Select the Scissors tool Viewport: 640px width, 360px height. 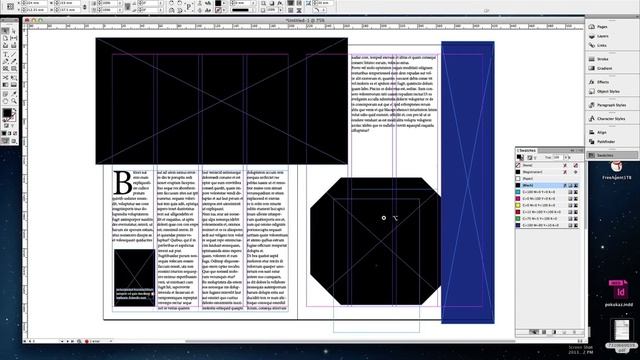(x=5, y=77)
